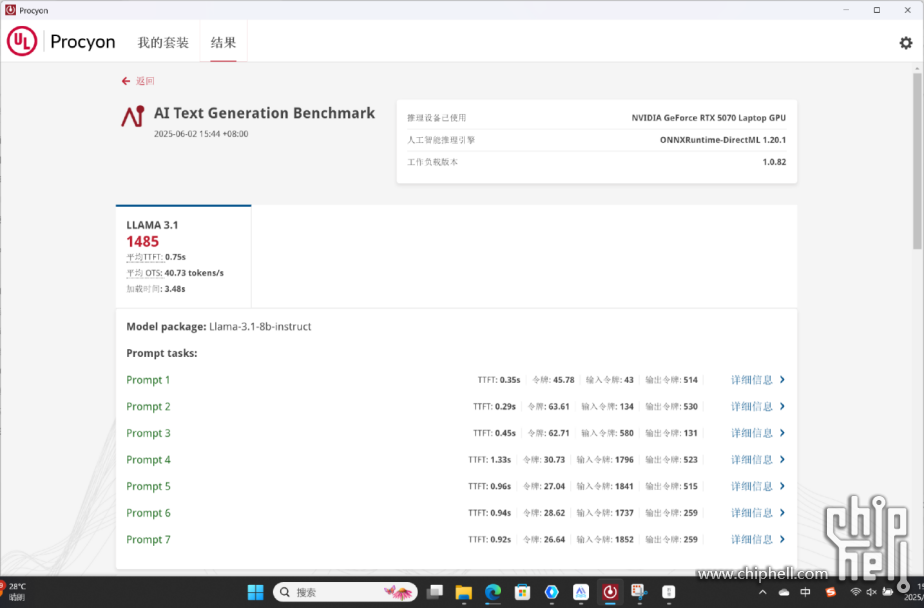Expand Prompt 5 row chevron
Screen dimensions: 924x609
(x=782, y=486)
